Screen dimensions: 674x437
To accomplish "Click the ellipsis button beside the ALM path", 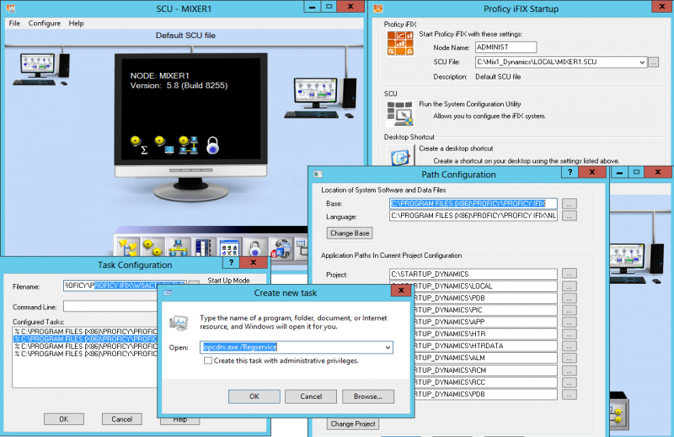I will (569, 358).
